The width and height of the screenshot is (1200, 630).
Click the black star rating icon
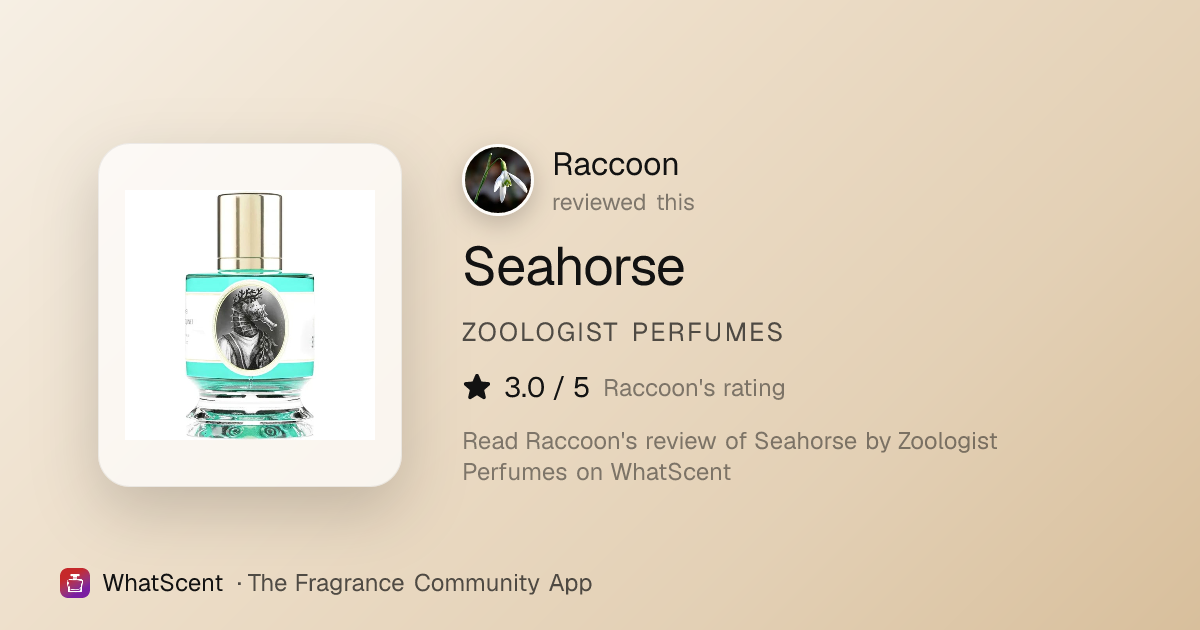(477, 387)
